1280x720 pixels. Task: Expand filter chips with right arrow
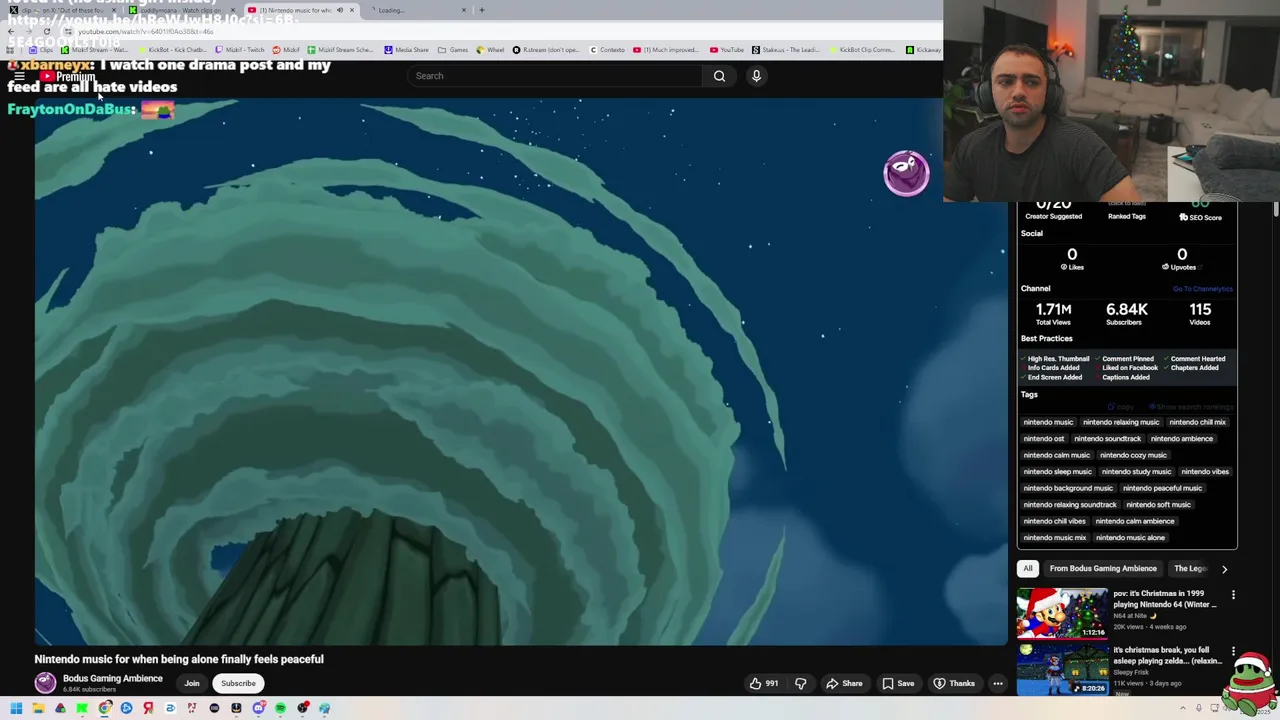click(x=1224, y=568)
